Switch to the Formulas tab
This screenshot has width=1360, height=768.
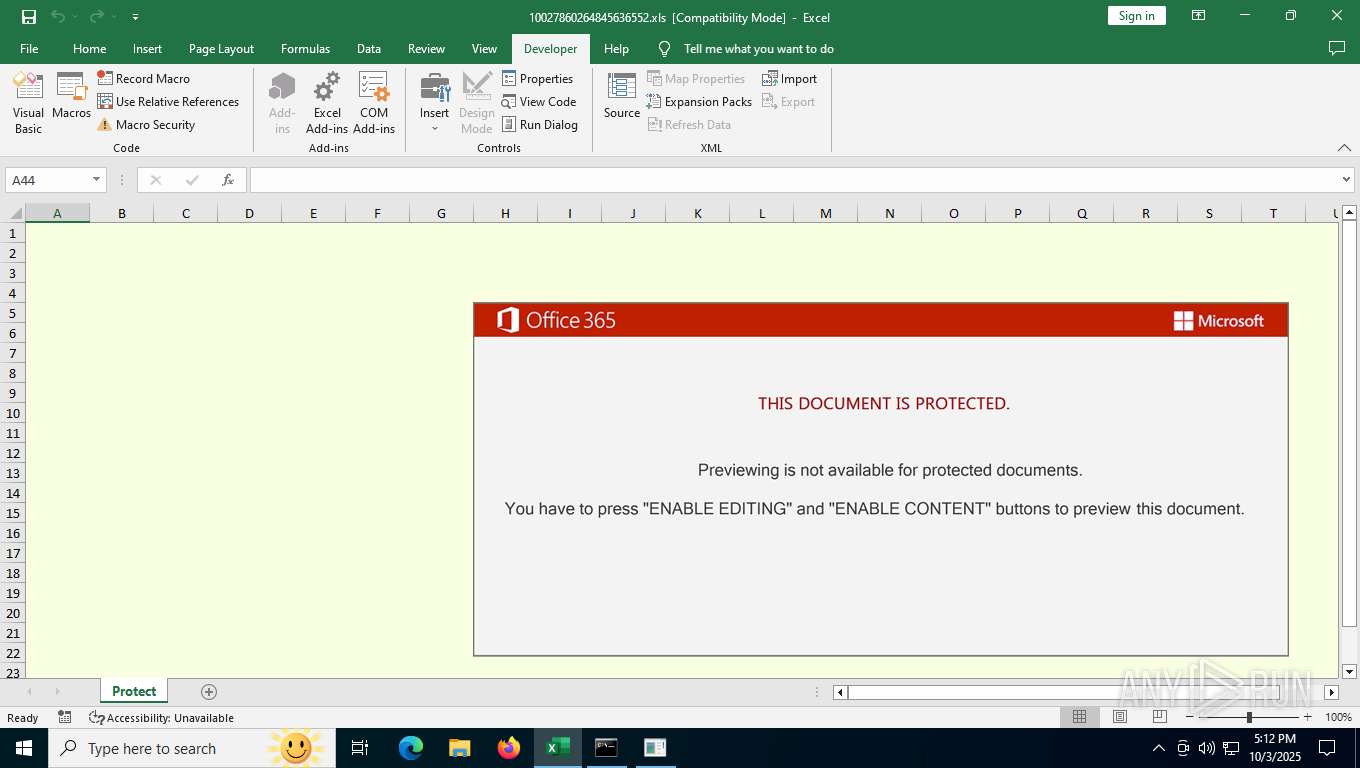305,48
